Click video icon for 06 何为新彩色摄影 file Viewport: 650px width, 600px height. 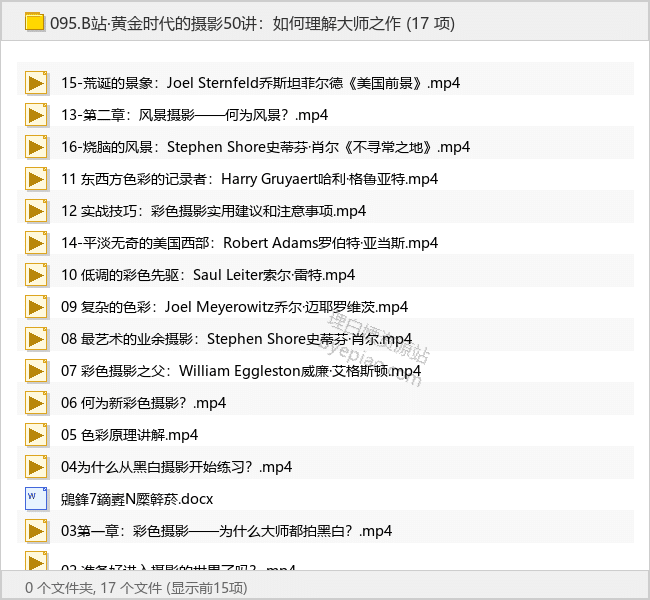coord(36,403)
